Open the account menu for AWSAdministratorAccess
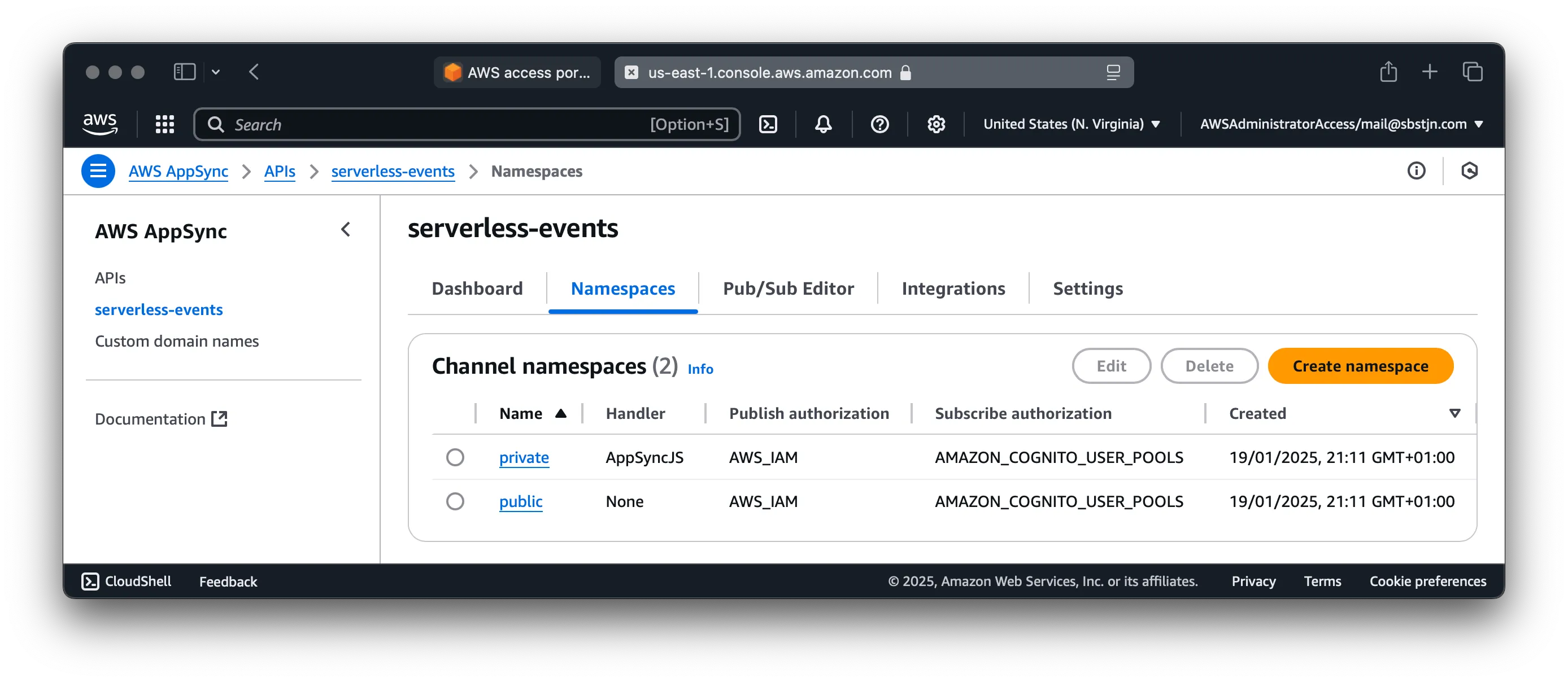Screen dimensions: 1568x682 click(x=1341, y=124)
